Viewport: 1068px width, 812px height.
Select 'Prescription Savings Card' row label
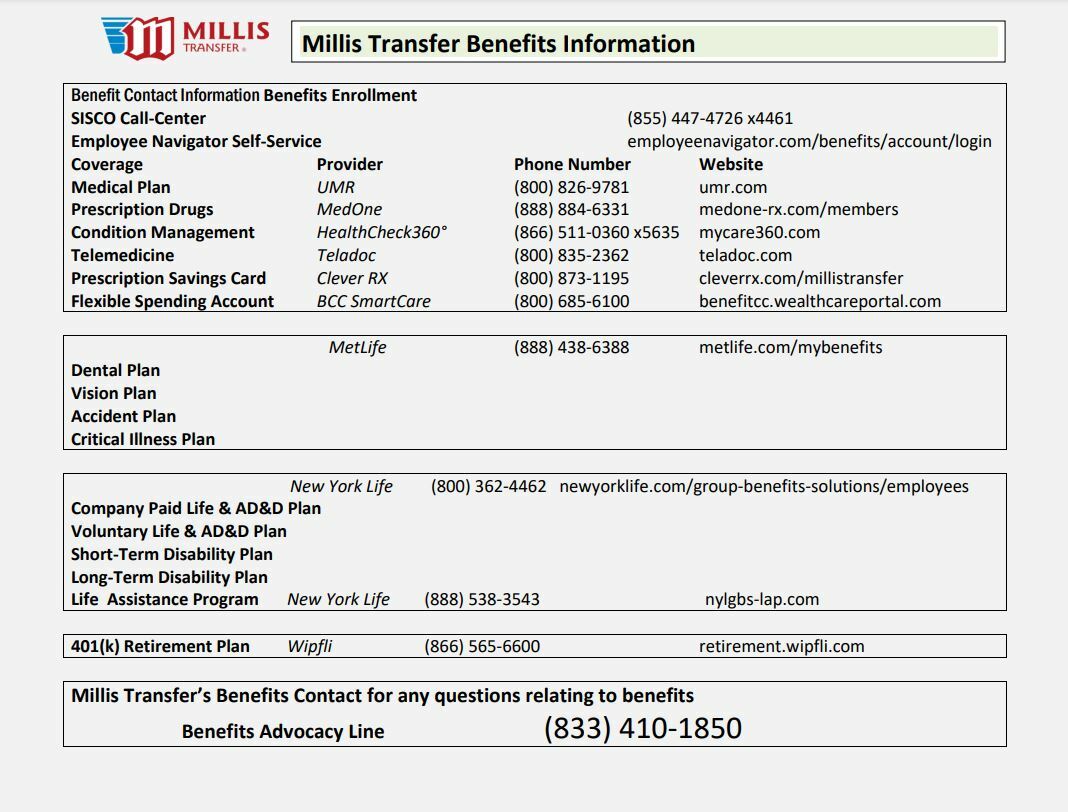point(168,279)
